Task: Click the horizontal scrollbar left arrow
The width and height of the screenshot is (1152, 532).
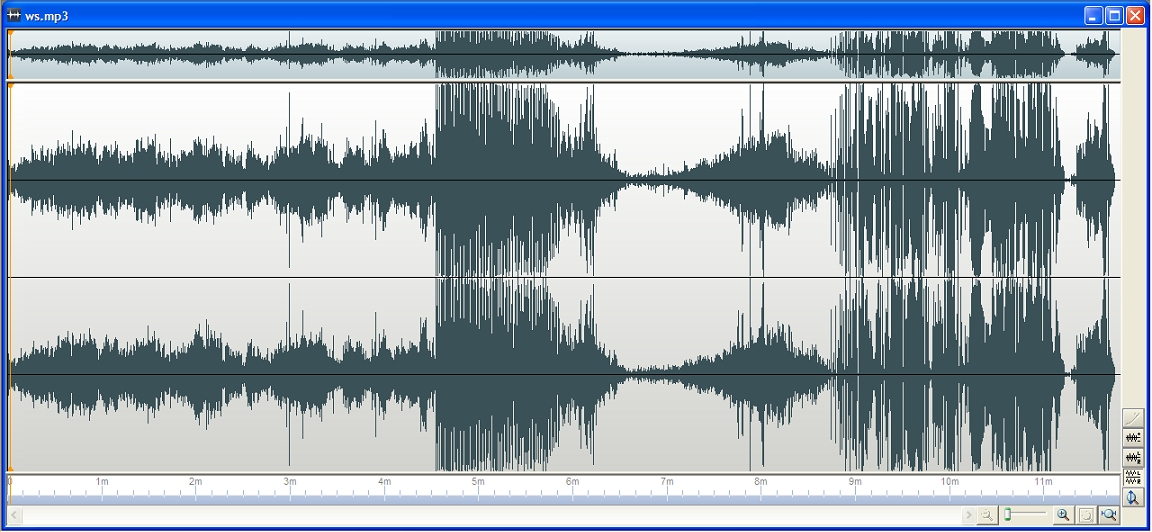Action: coord(14,515)
